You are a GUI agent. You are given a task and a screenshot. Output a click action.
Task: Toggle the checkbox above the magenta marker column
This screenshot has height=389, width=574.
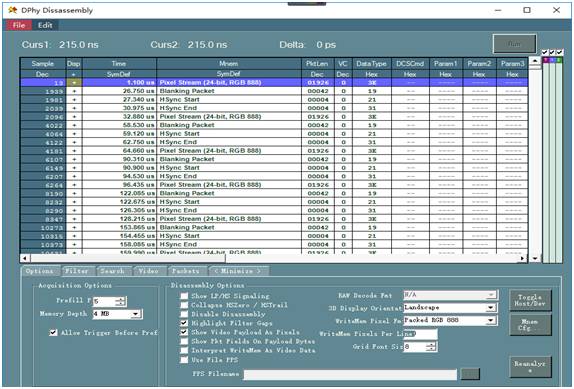(545, 53)
